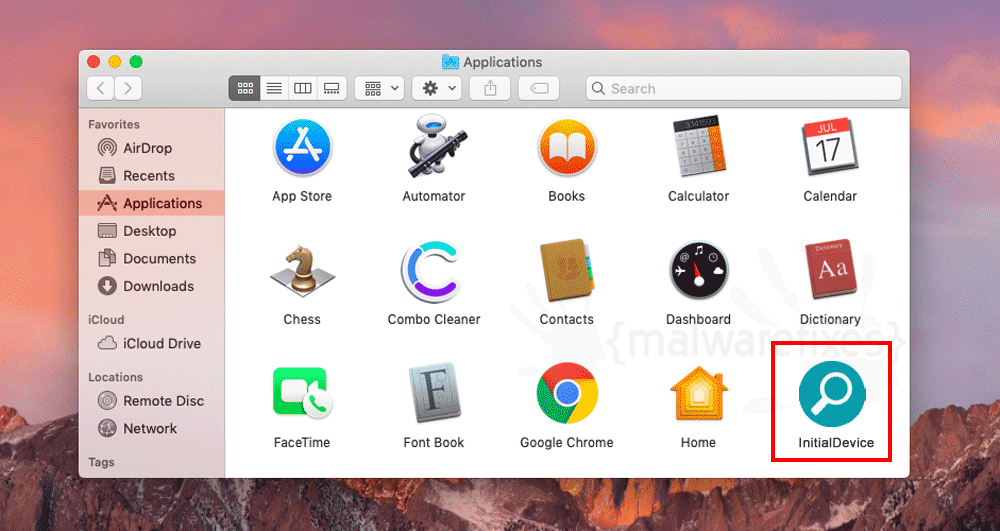
Task: Open the Automator robot icon
Action: point(436,147)
